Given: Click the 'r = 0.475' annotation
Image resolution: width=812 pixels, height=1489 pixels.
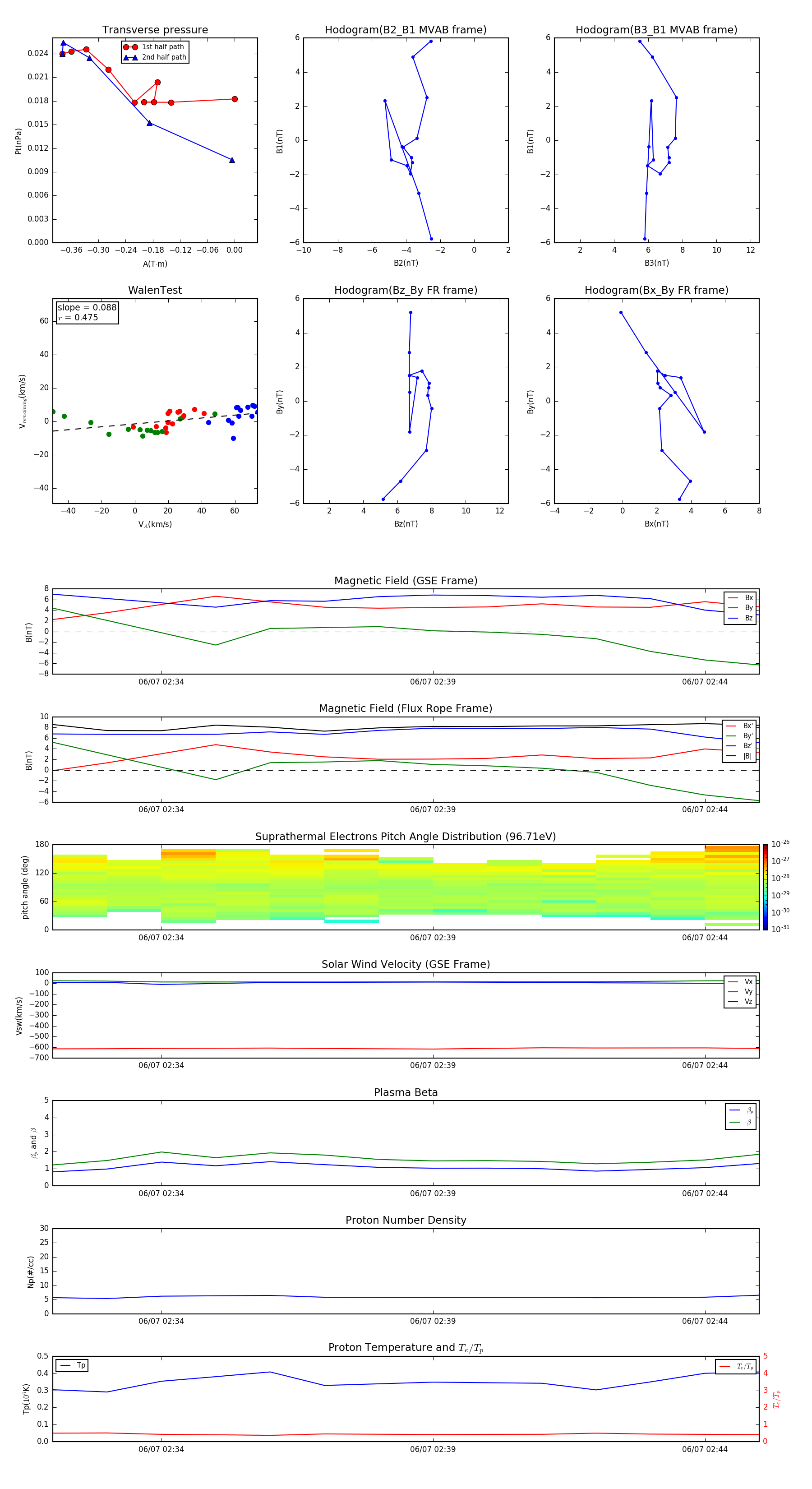Looking at the screenshot, I should pos(78,317).
